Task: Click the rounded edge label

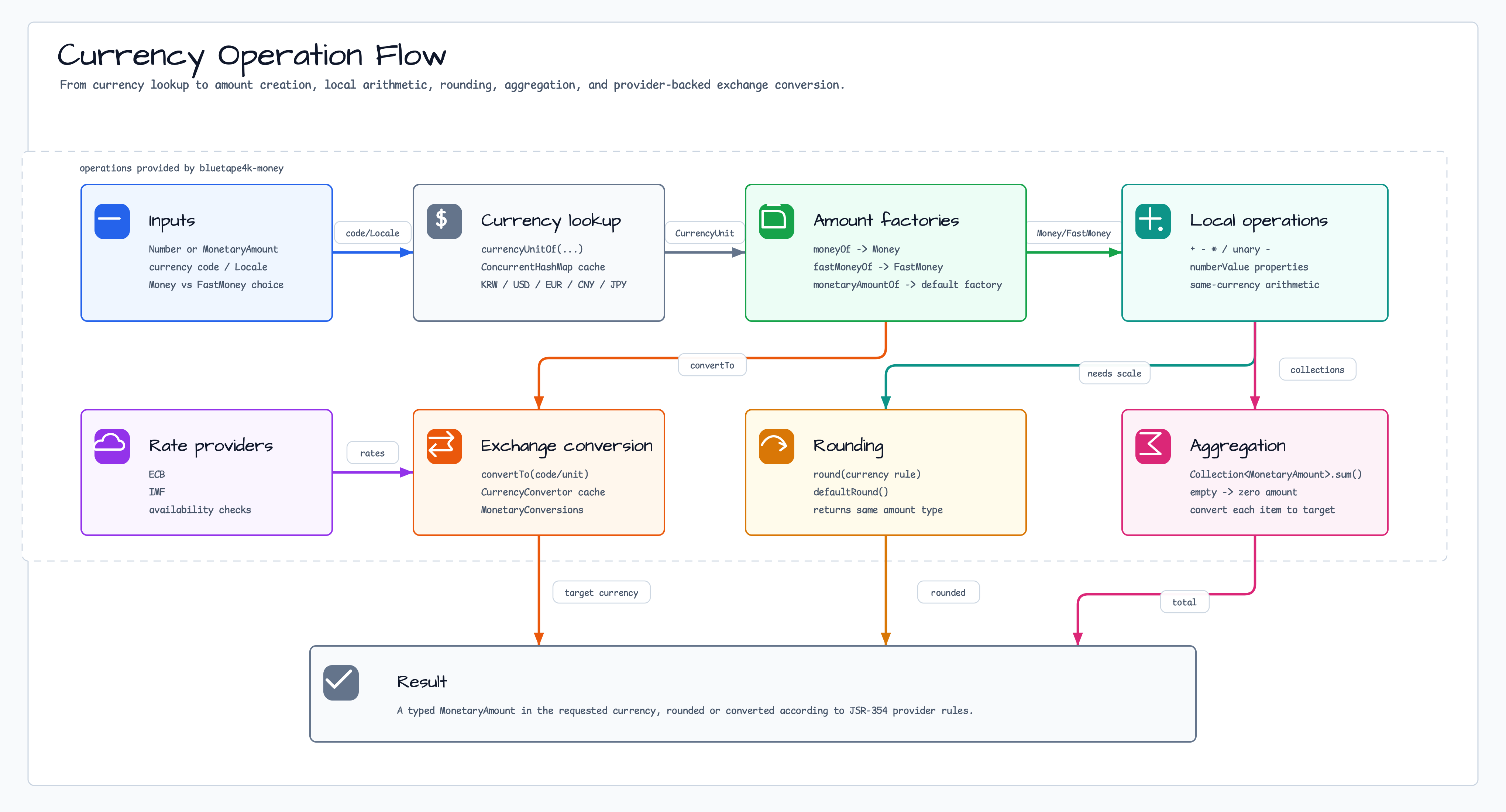Action: tap(948, 592)
